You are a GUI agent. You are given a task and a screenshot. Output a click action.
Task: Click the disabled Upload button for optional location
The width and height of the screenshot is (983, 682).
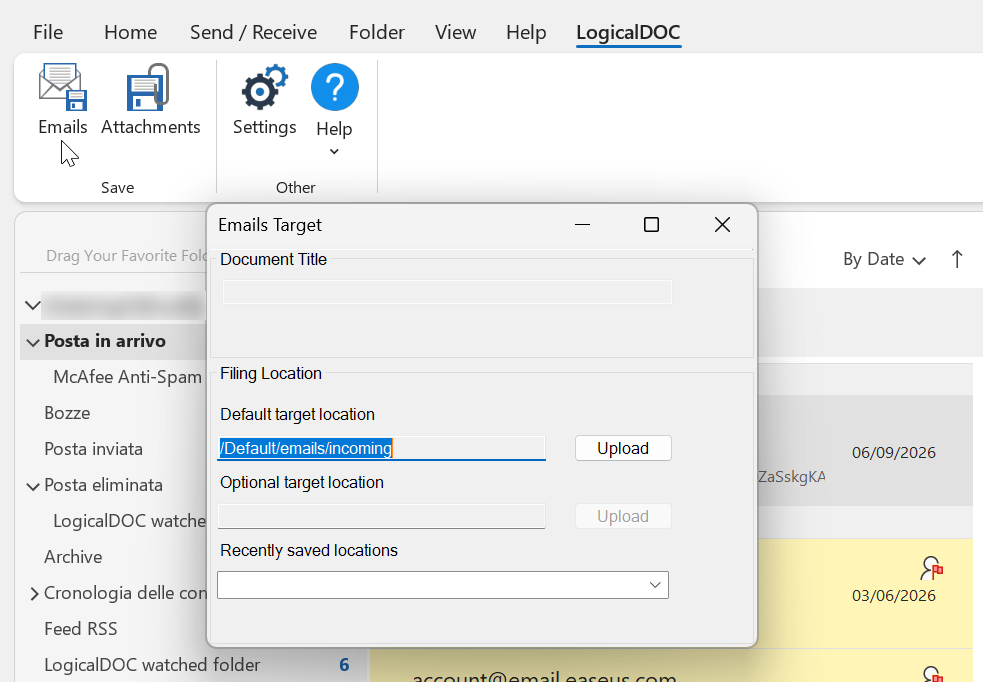pyautogui.click(x=623, y=516)
